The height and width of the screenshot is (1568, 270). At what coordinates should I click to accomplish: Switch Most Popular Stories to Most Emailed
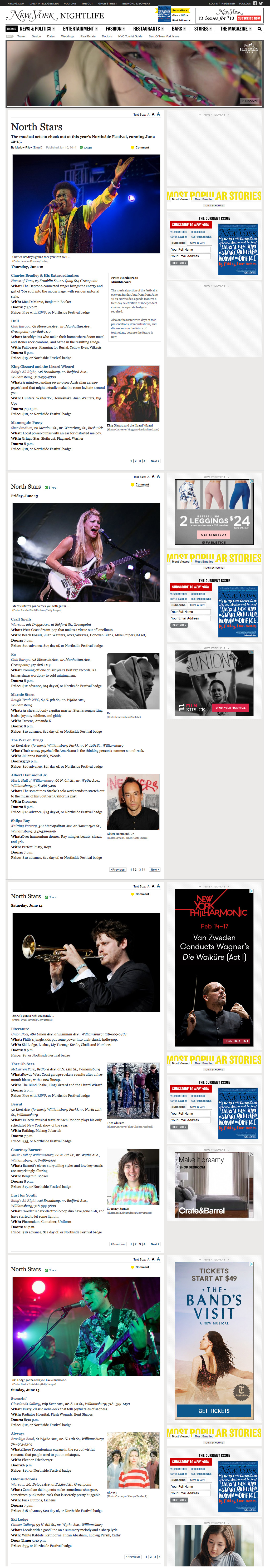click(x=204, y=199)
